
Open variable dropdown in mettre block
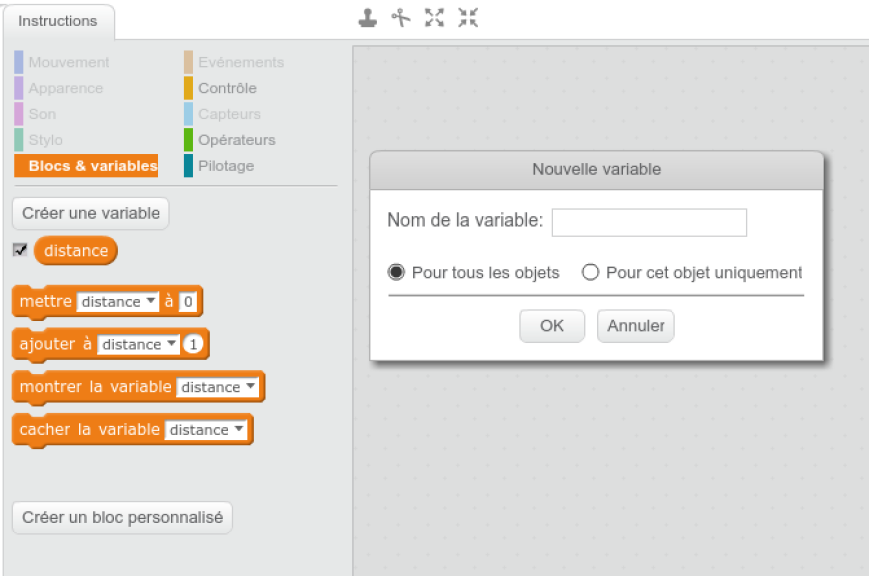coord(117,302)
